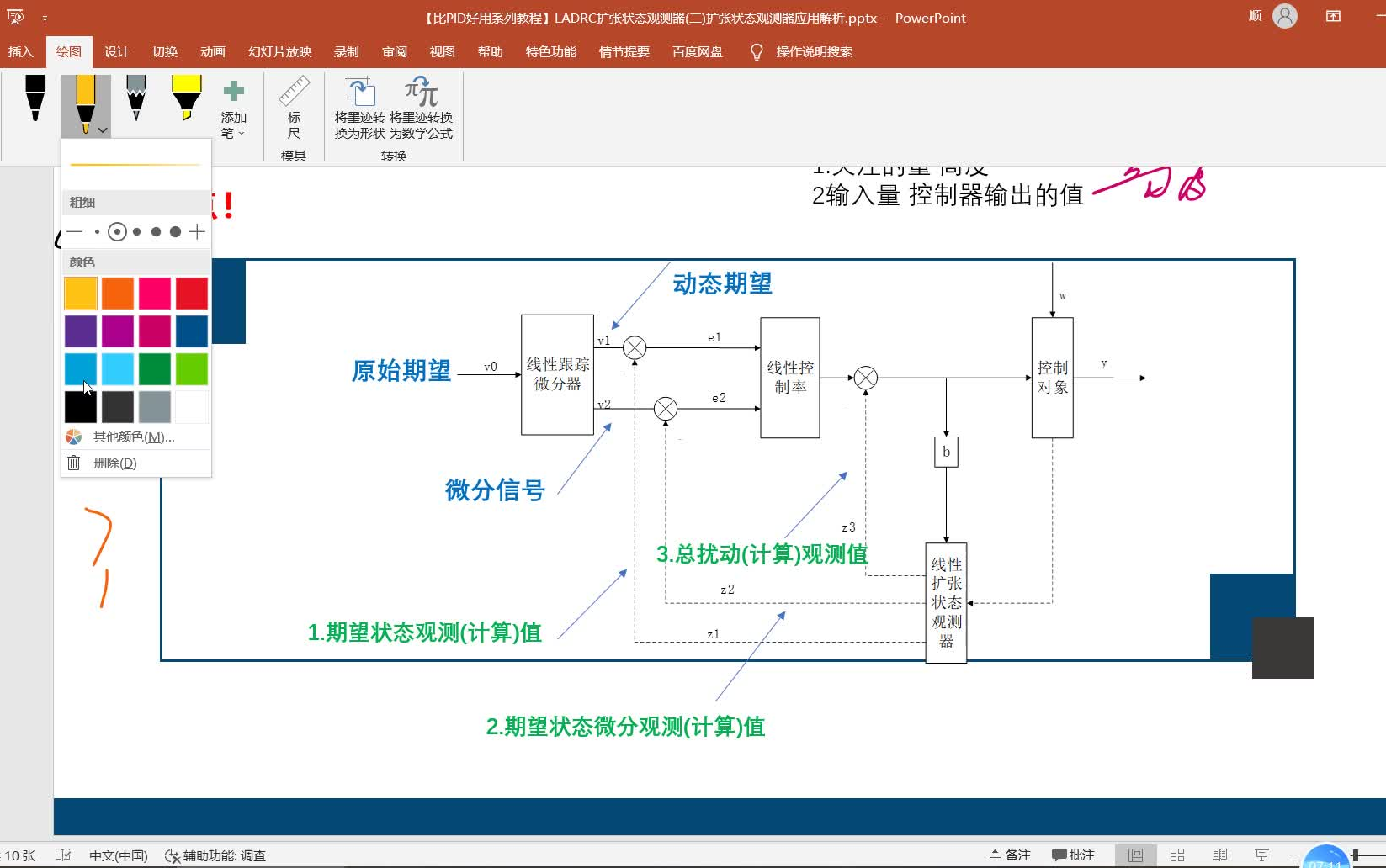Viewport: 1386px width, 868px height.
Task: Click the lightbulb icon beside search
Action: click(757, 52)
